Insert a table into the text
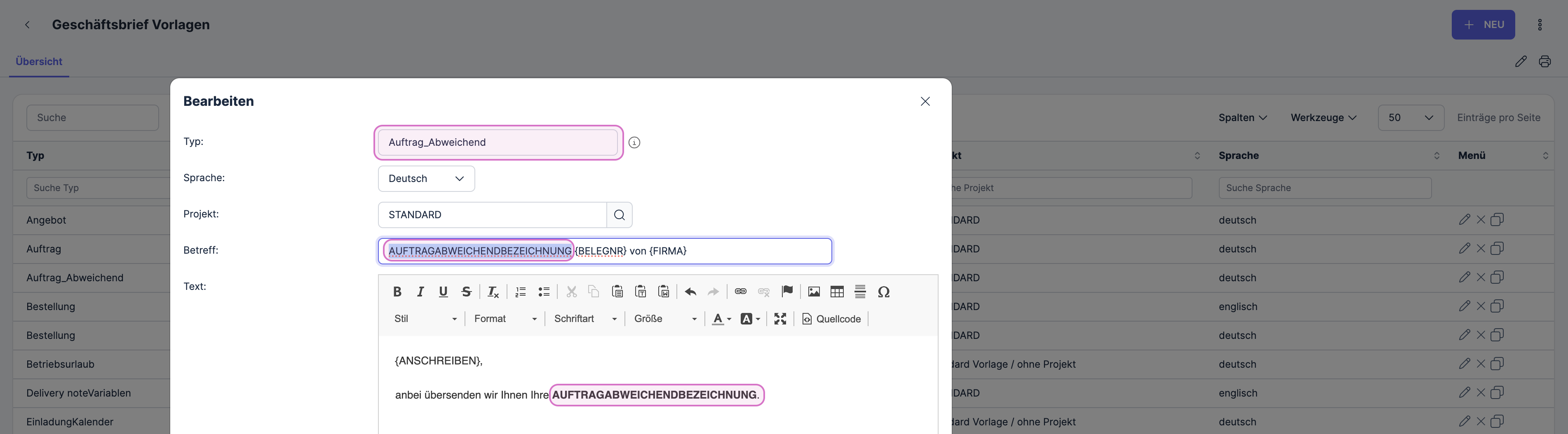This screenshot has height=434, width=1568. click(x=837, y=292)
